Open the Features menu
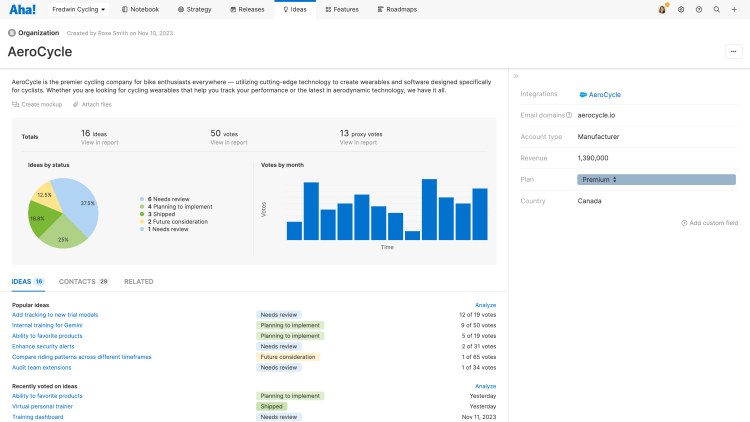This screenshot has width=750, height=422. (x=342, y=10)
